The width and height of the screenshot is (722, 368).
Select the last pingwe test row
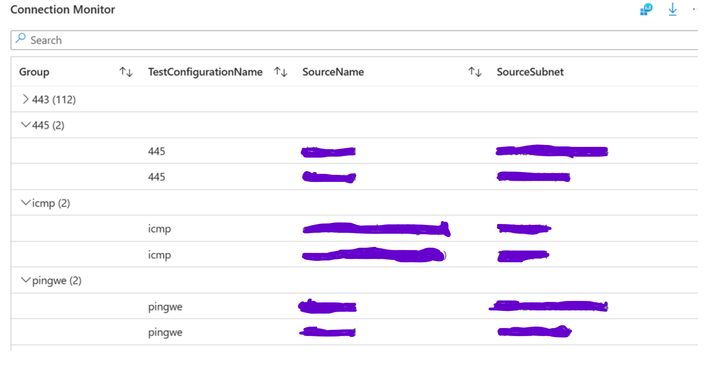[354, 332]
